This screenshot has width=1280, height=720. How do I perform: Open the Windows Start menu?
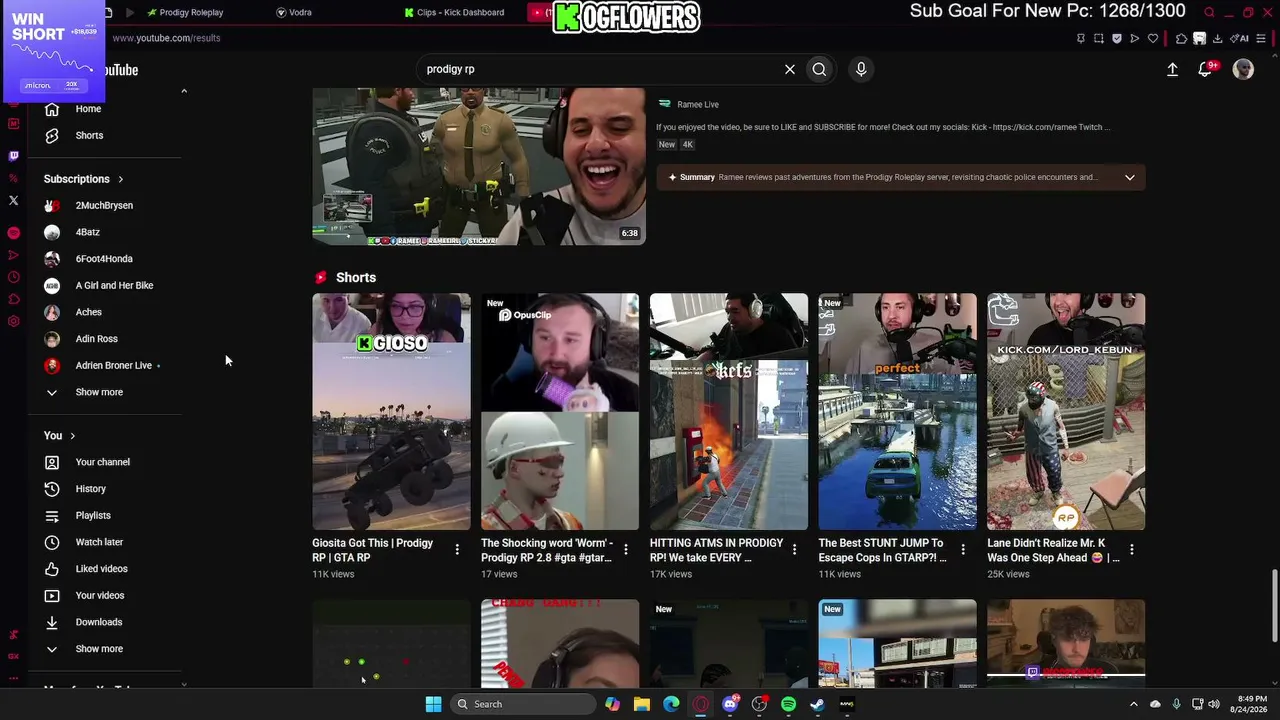tap(433, 704)
